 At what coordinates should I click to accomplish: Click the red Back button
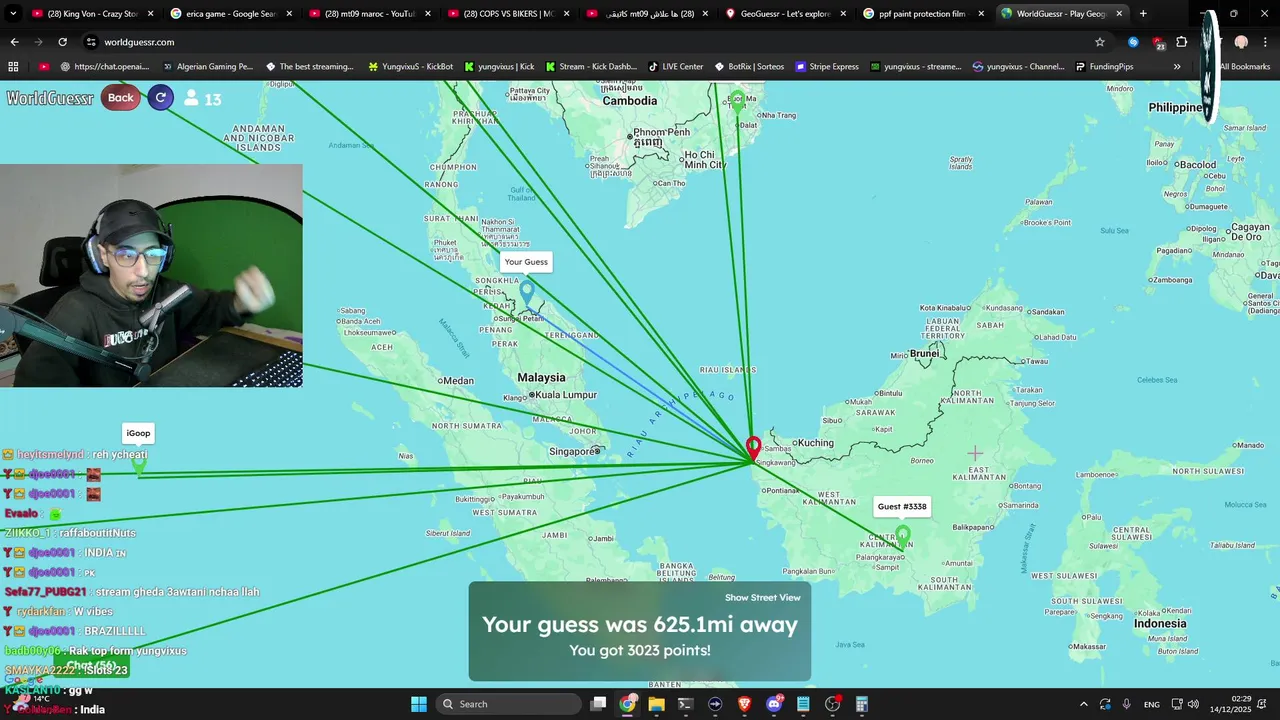pyautogui.click(x=121, y=97)
